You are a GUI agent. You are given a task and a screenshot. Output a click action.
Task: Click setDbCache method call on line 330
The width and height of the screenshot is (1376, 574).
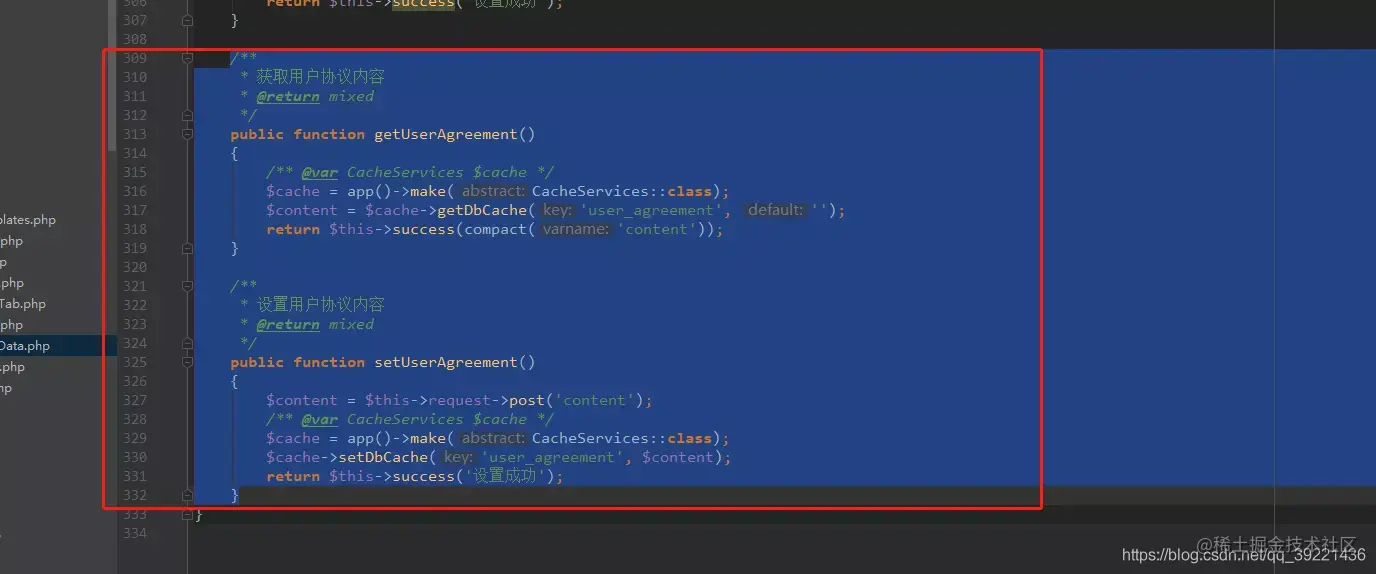point(383,457)
